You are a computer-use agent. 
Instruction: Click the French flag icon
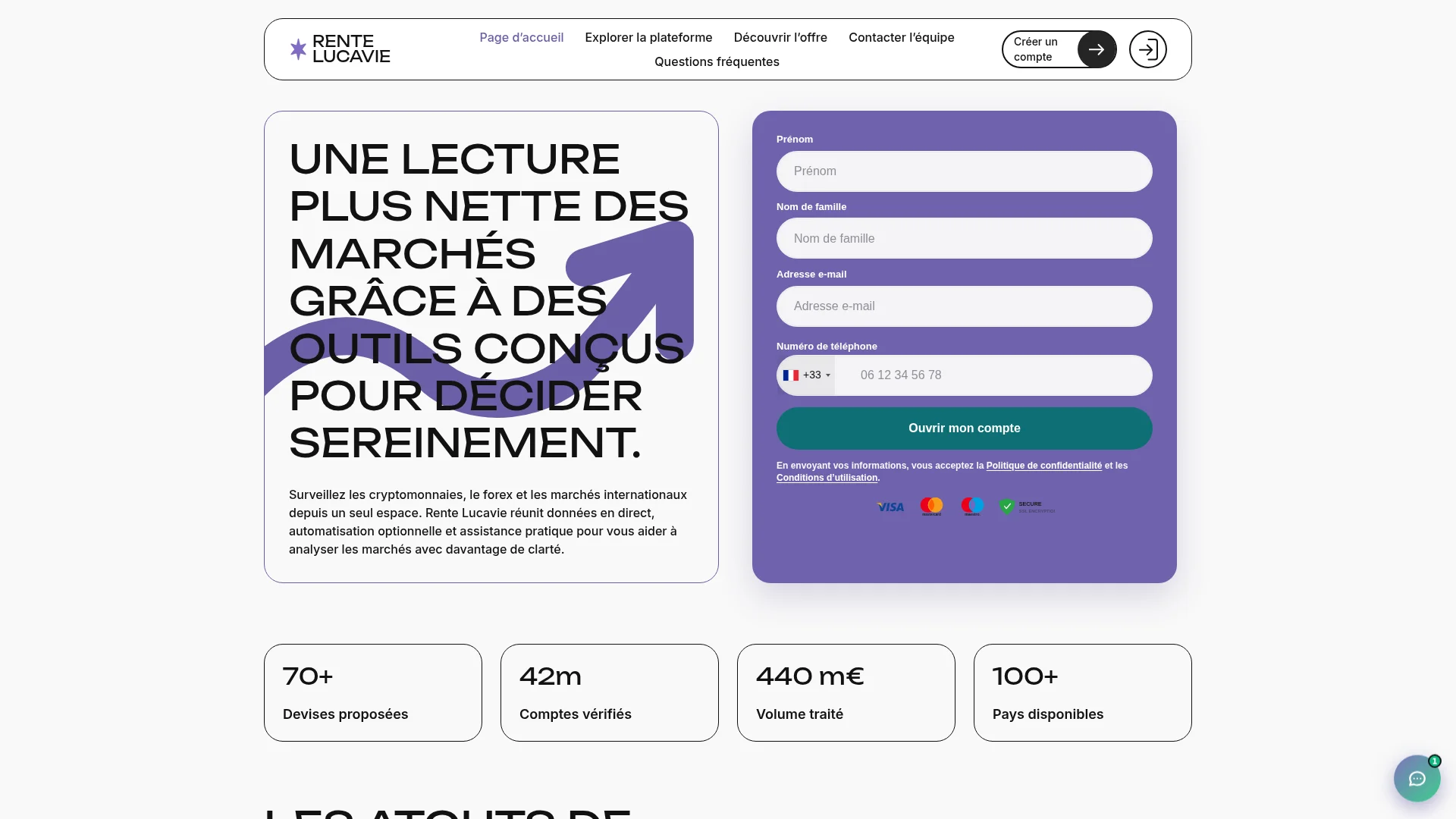tap(791, 375)
